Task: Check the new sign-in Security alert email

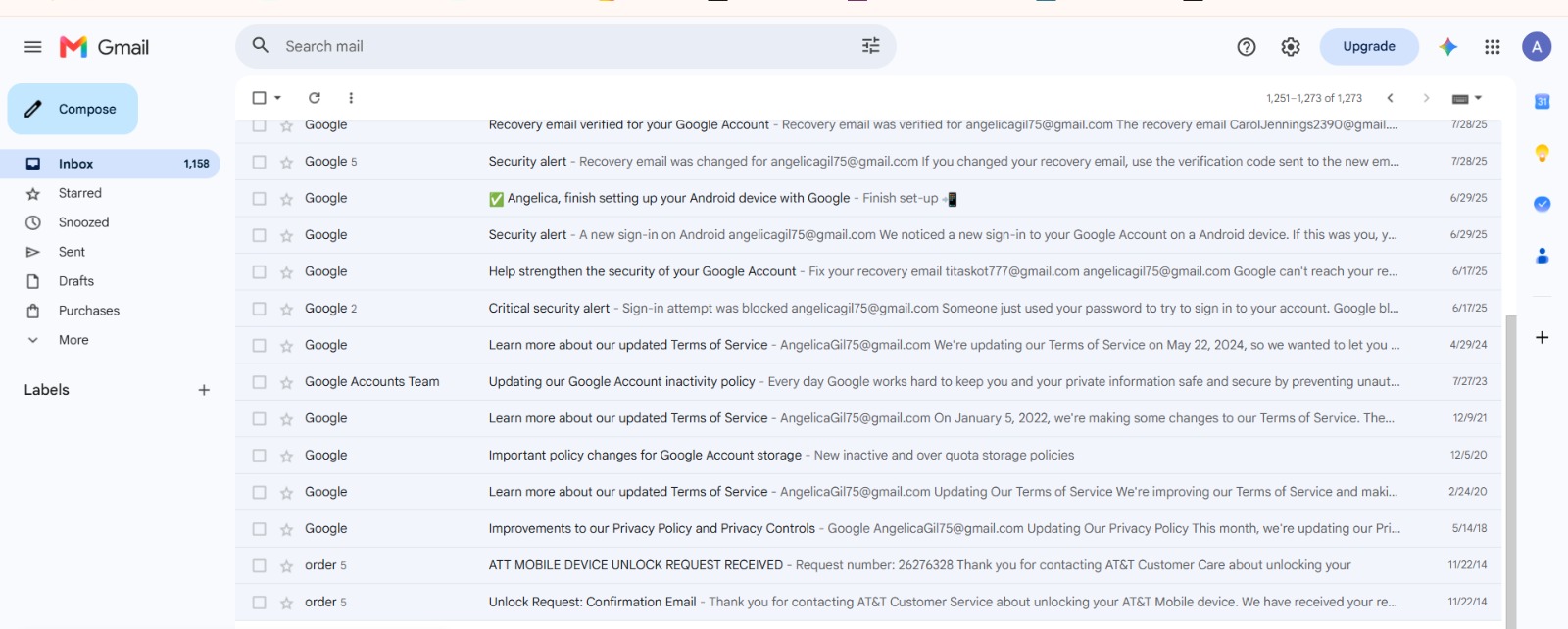Action: [259, 235]
